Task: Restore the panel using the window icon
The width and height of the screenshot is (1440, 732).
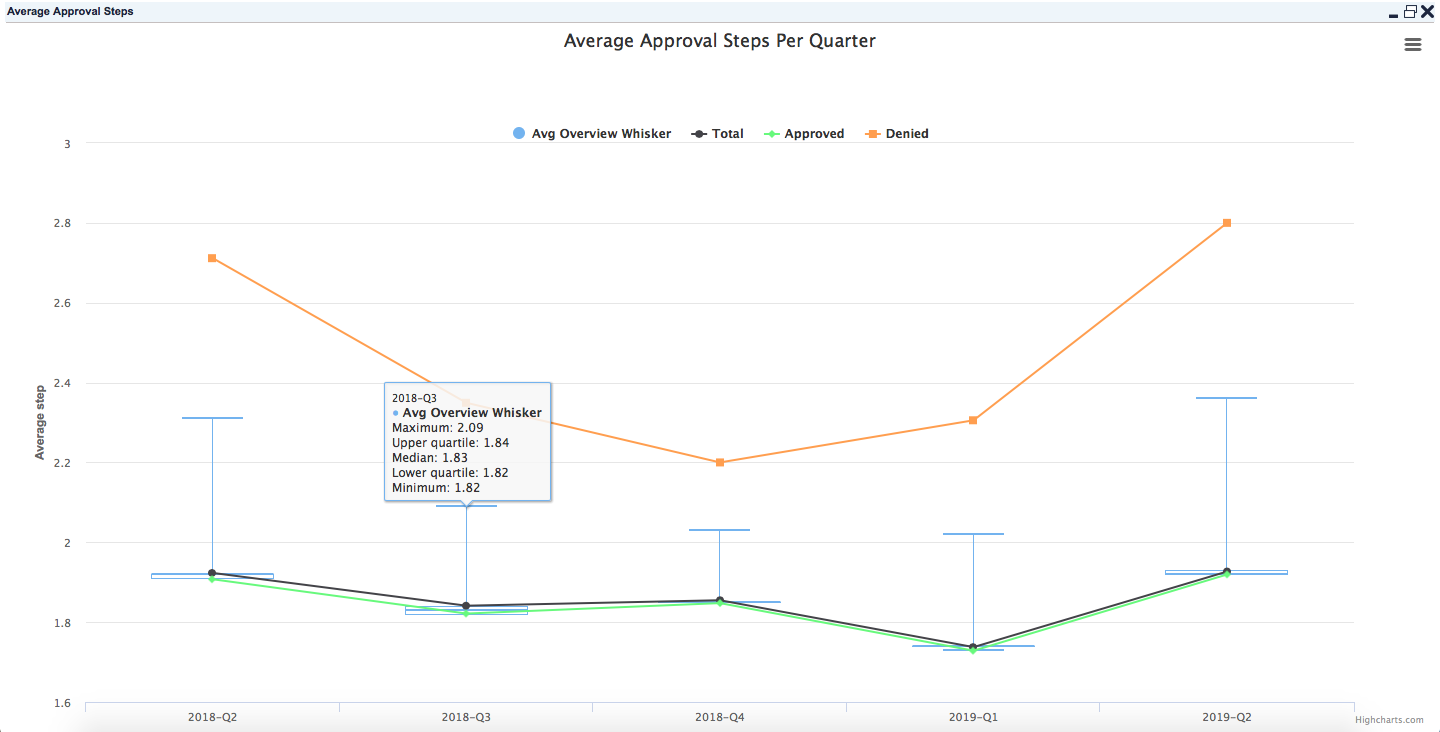Action: click(1410, 12)
